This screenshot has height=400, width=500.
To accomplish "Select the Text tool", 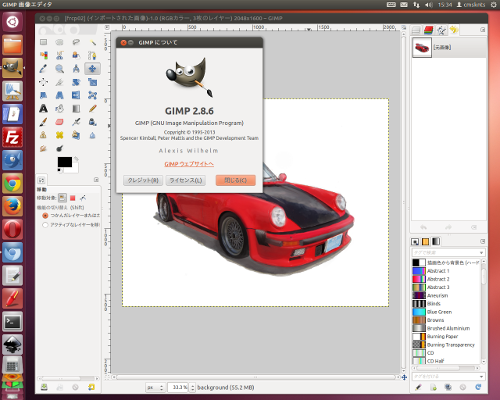I will pos(43,109).
